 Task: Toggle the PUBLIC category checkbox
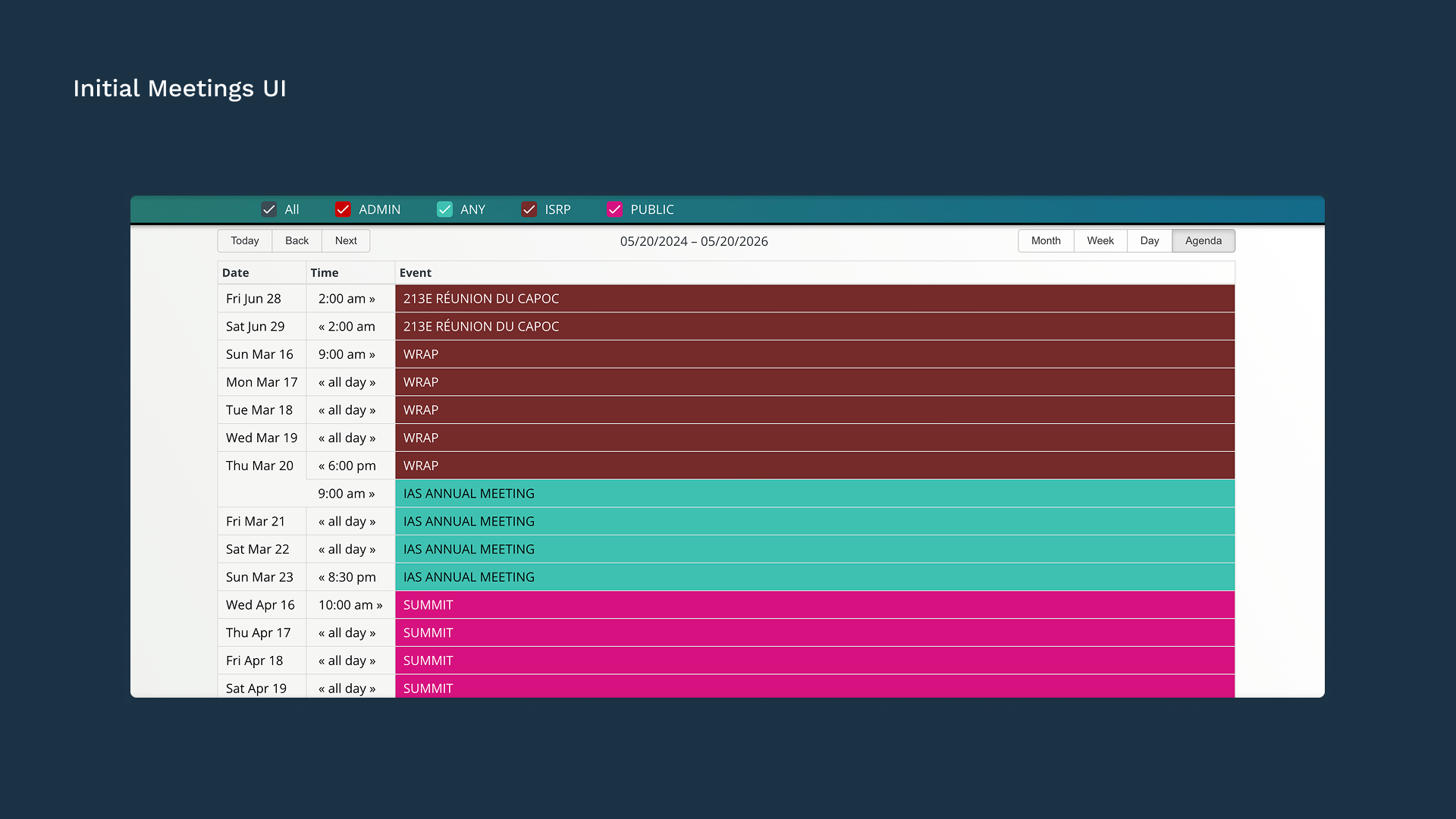[614, 209]
